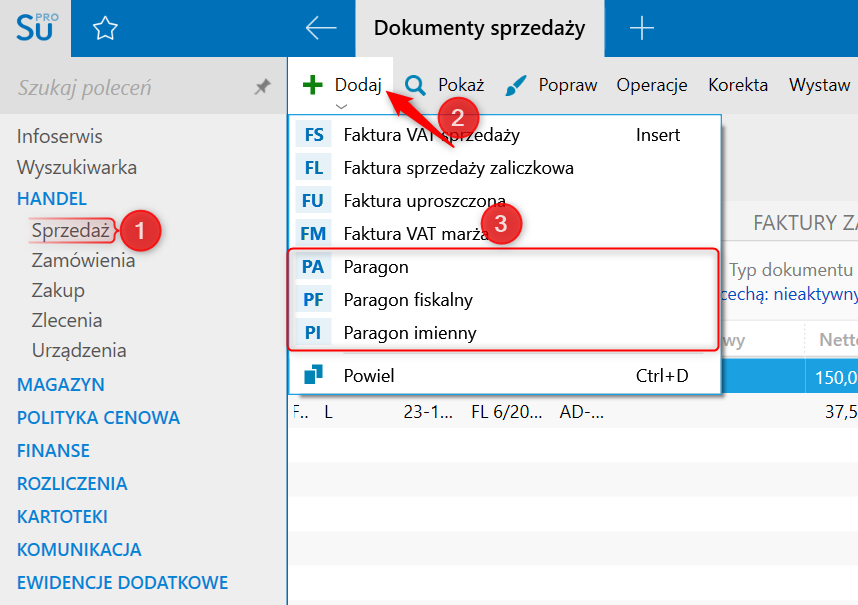Expand the Dodaj dropdown chevron
This screenshot has width=858, height=605.
(x=342, y=106)
